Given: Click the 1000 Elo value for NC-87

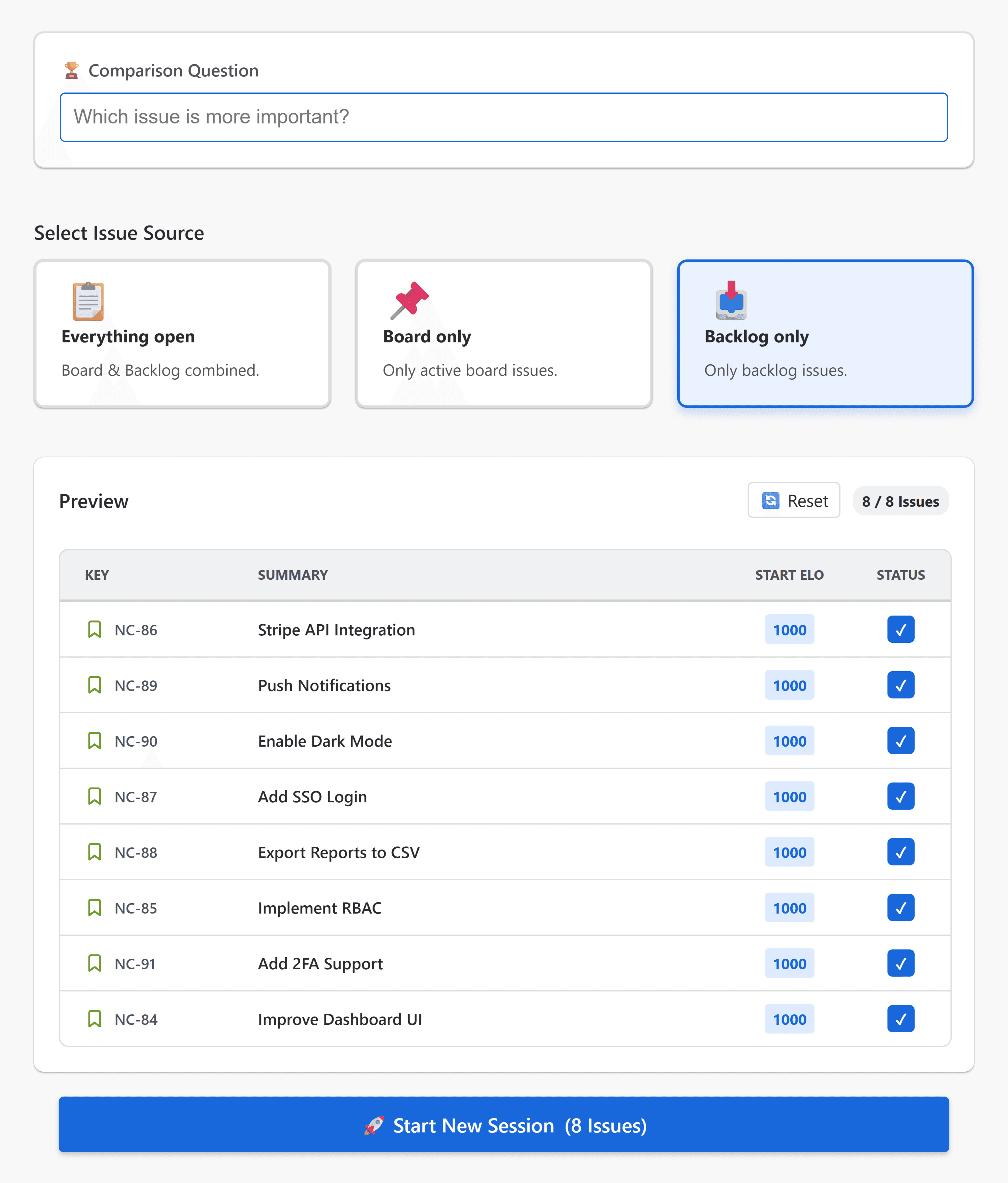Looking at the screenshot, I should 790,796.
